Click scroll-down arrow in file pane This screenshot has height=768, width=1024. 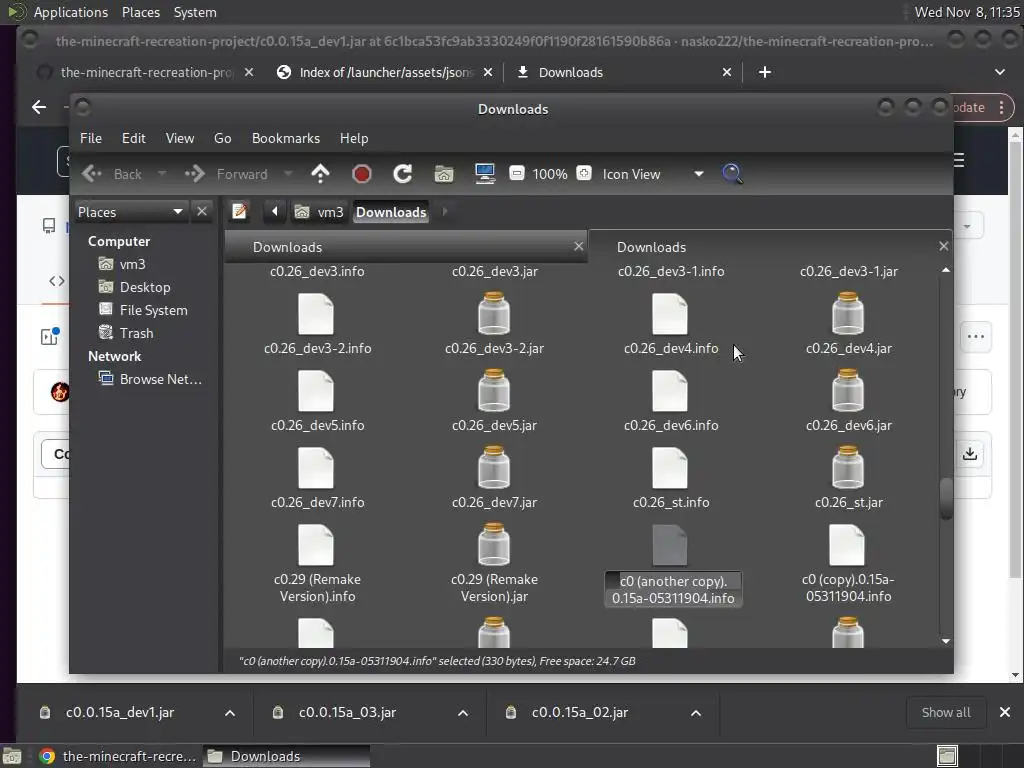click(x=946, y=641)
